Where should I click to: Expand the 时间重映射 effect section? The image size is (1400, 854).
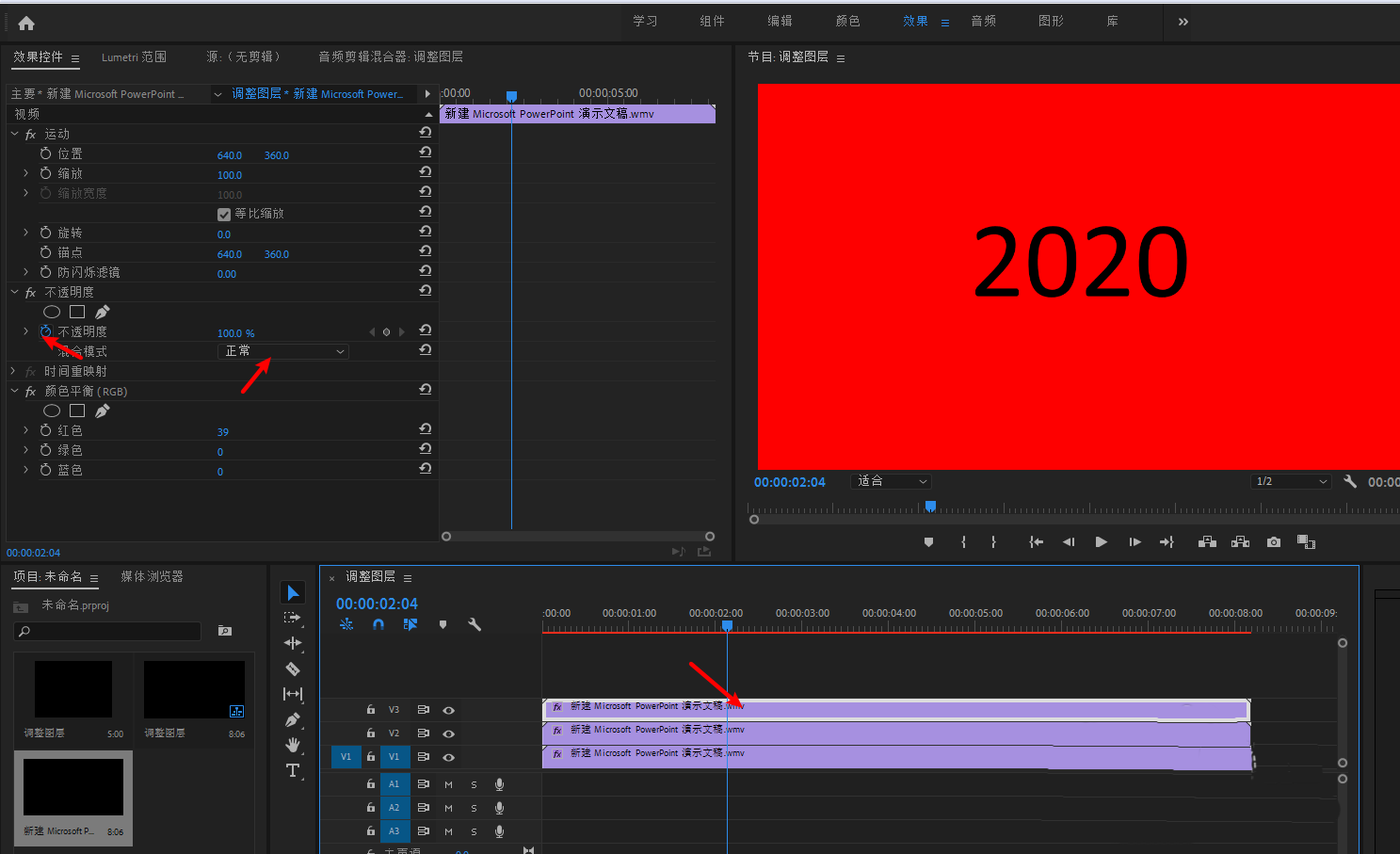pos(13,371)
